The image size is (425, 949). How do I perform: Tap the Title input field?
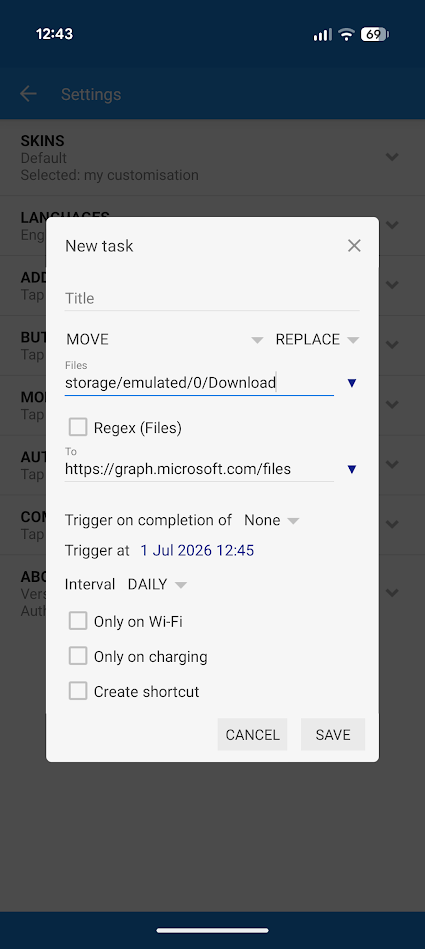point(212,298)
